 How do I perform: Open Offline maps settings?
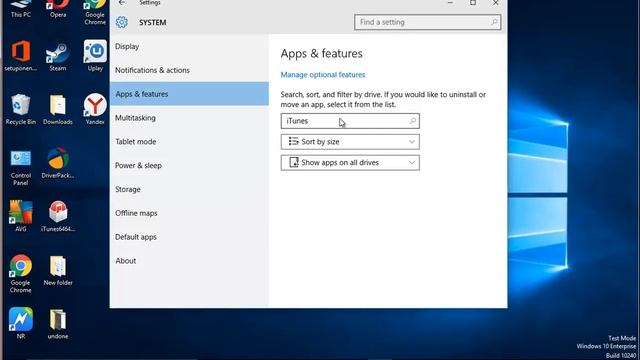point(189,213)
